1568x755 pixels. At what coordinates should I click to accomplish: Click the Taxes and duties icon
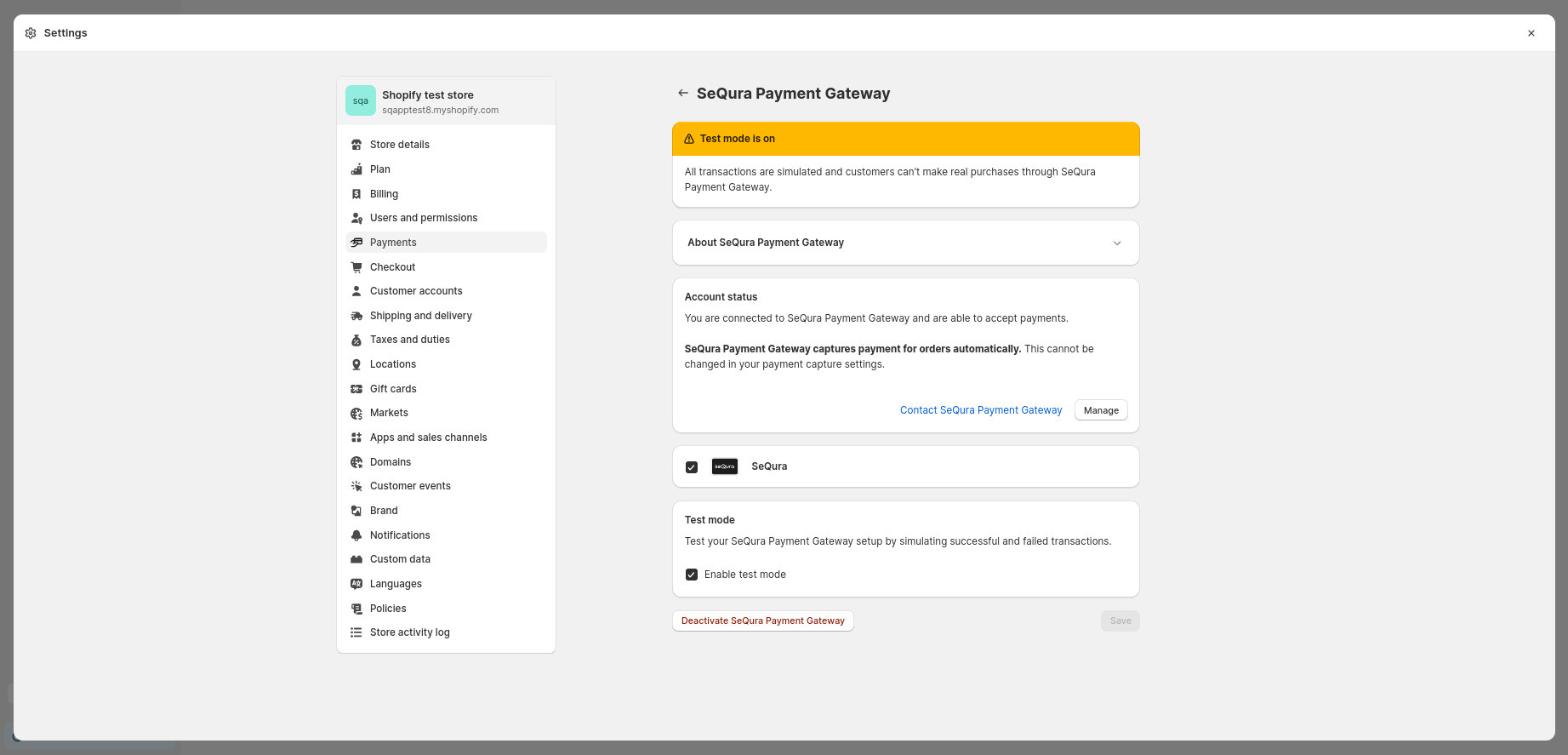356,340
